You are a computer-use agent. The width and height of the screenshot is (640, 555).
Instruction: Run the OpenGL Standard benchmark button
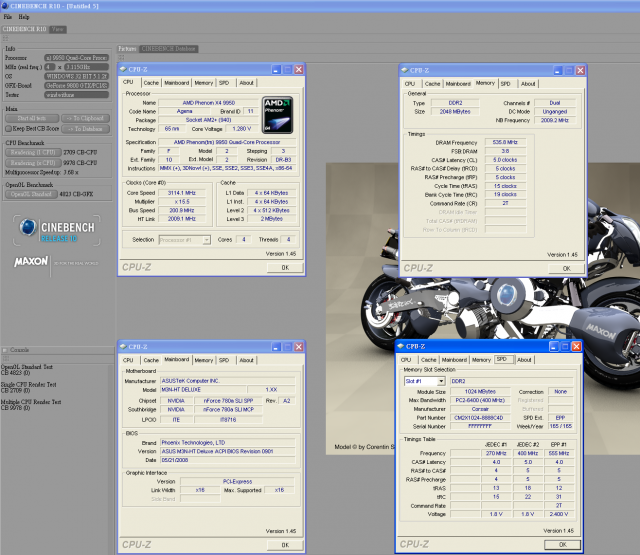[31, 194]
